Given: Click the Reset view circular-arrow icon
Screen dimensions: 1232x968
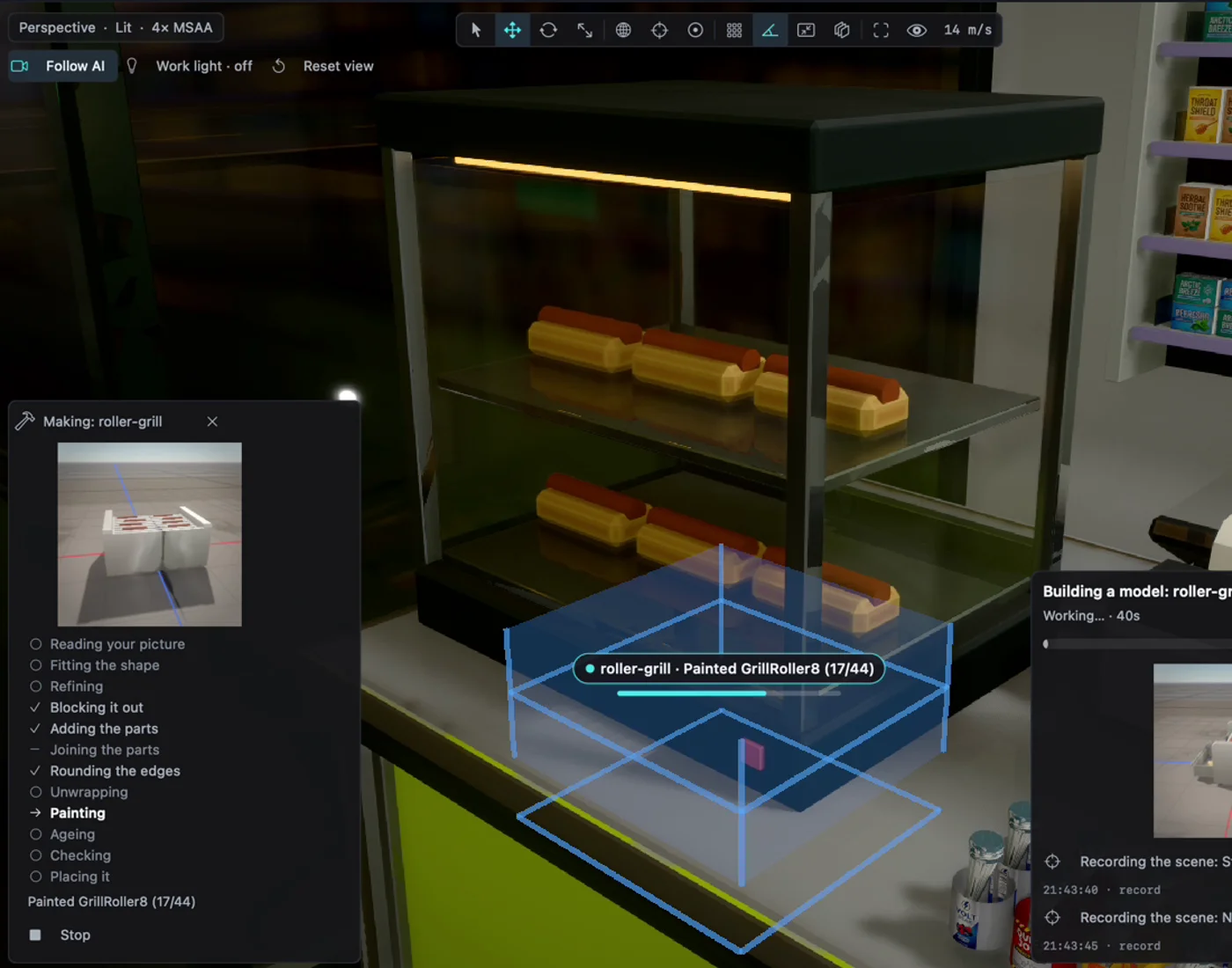Looking at the screenshot, I should tap(279, 66).
